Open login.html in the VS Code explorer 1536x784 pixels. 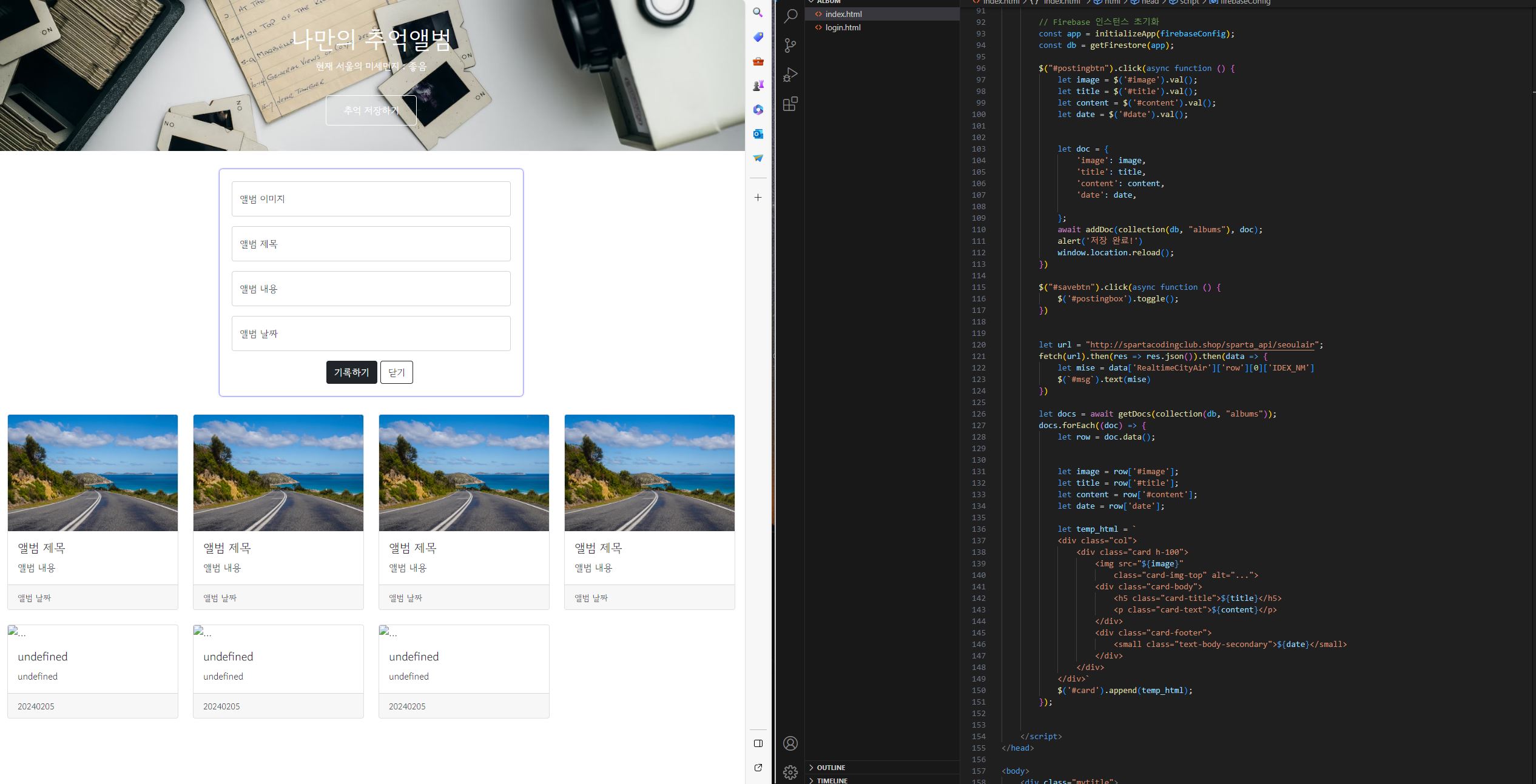pyautogui.click(x=882, y=27)
